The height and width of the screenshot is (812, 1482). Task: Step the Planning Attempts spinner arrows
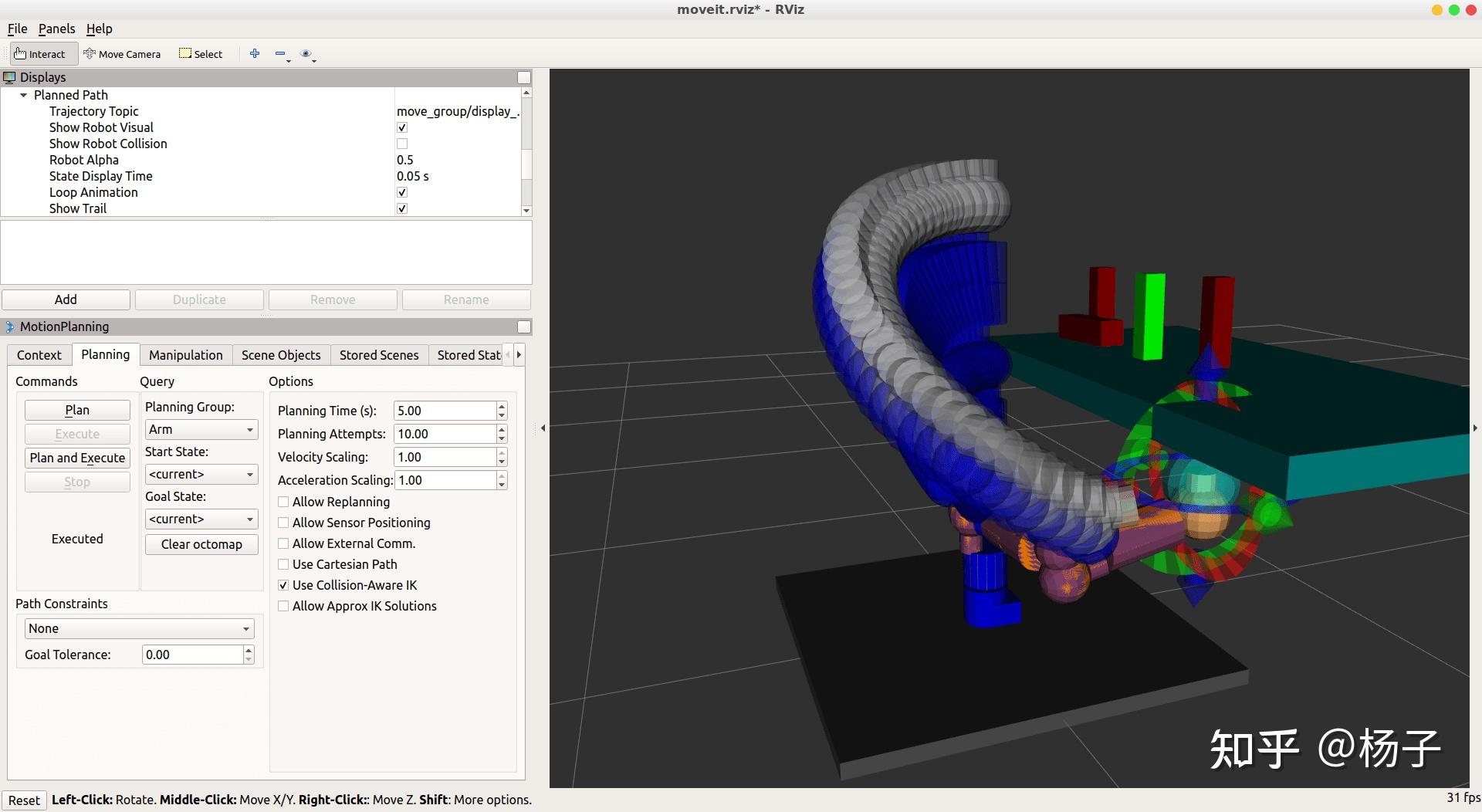[x=502, y=434]
